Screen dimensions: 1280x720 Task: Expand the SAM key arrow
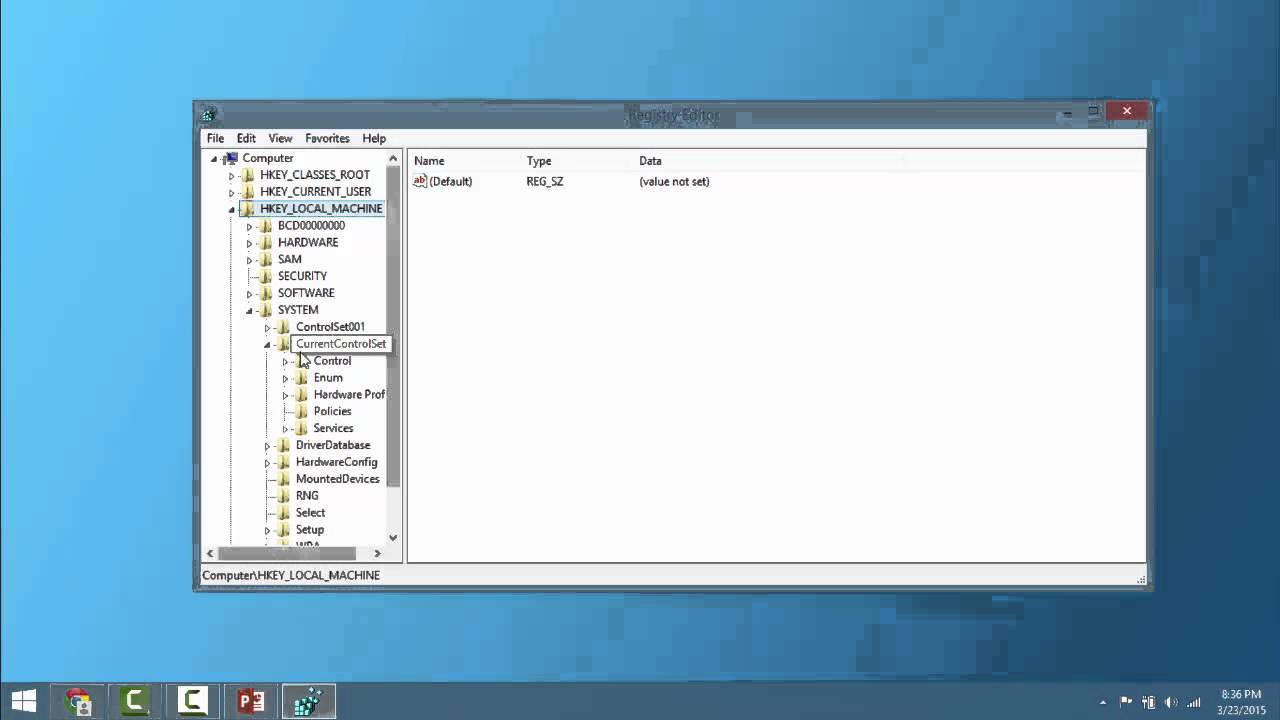[x=250, y=260]
